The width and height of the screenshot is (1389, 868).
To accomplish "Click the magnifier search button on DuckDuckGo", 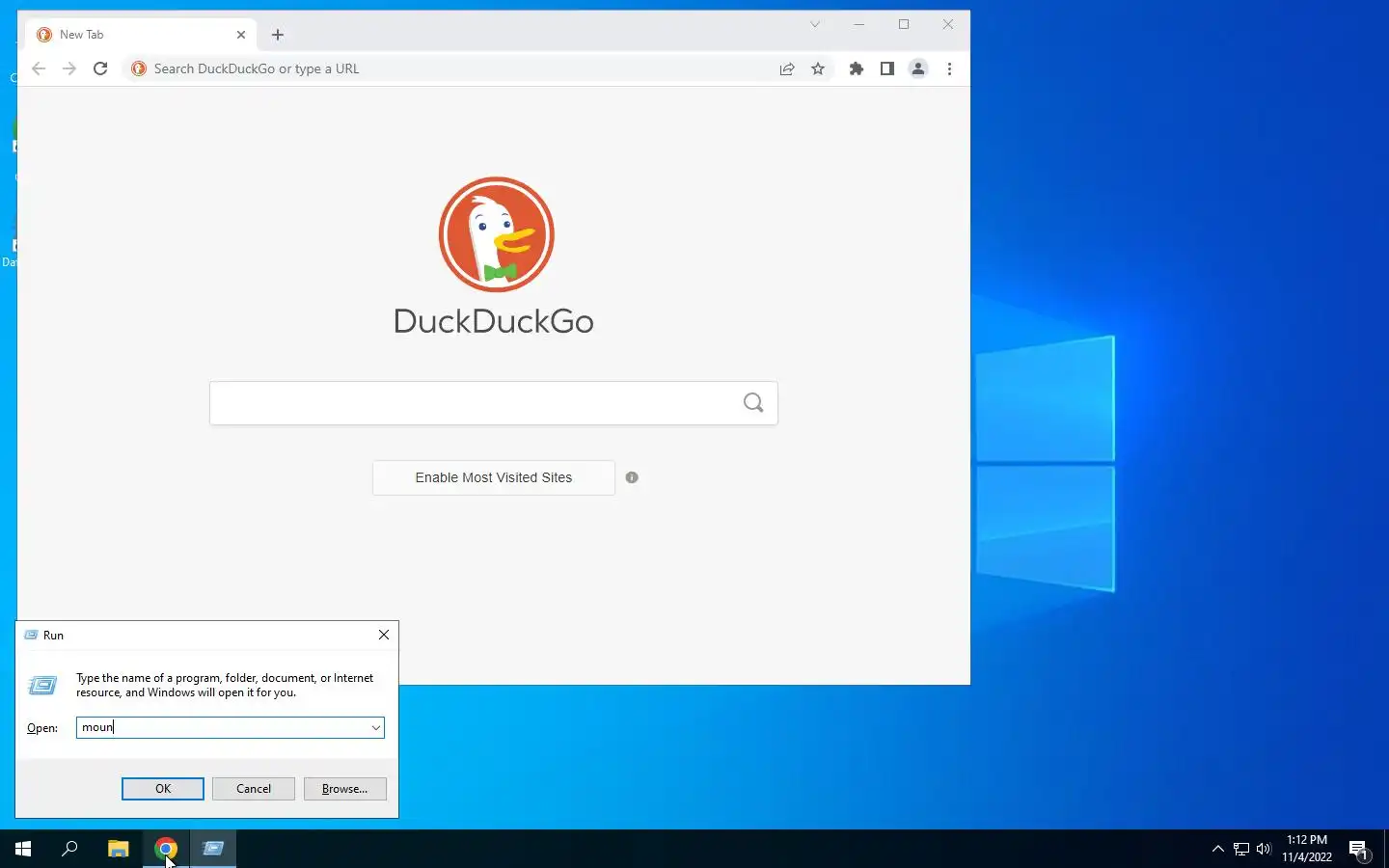I will [753, 403].
